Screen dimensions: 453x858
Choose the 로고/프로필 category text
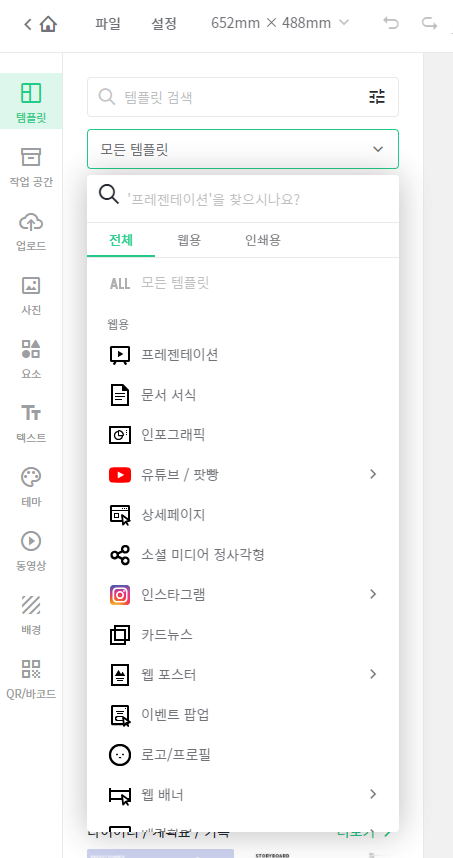click(176, 755)
